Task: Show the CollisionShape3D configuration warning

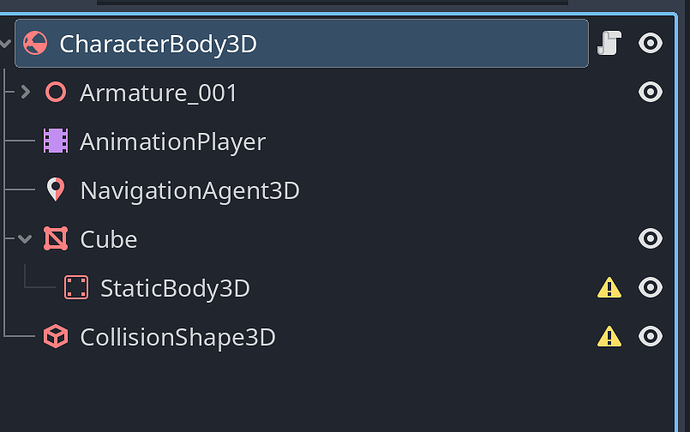Action: tap(609, 337)
